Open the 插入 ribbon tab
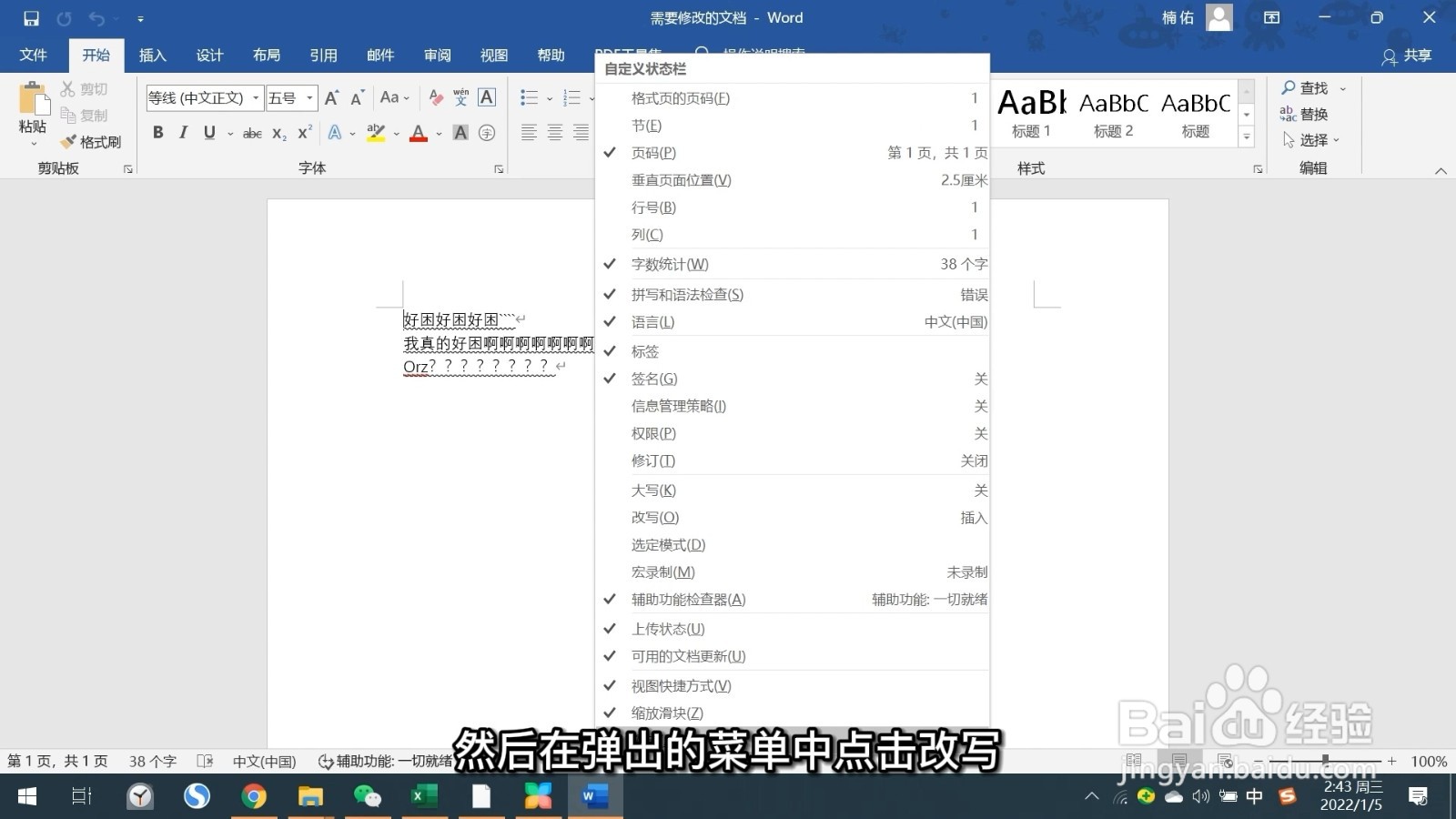 pyautogui.click(x=153, y=56)
